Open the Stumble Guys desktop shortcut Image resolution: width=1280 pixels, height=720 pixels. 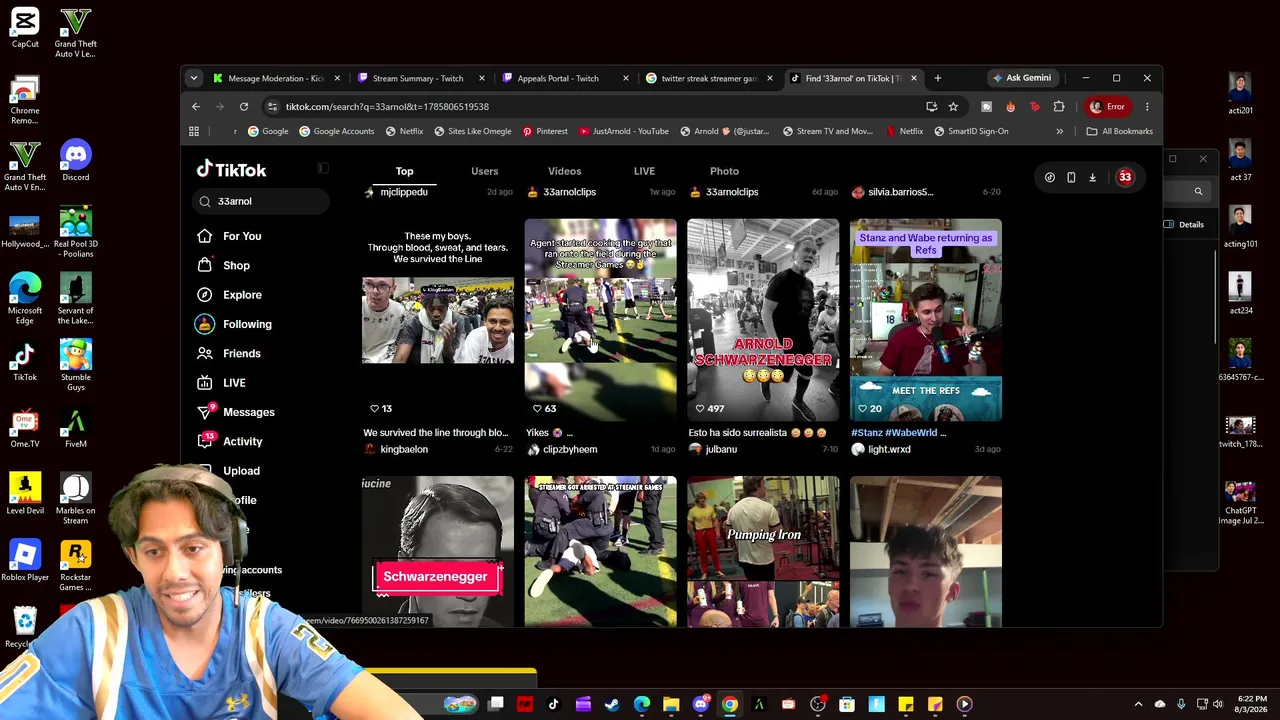pyautogui.click(x=75, y=365)
